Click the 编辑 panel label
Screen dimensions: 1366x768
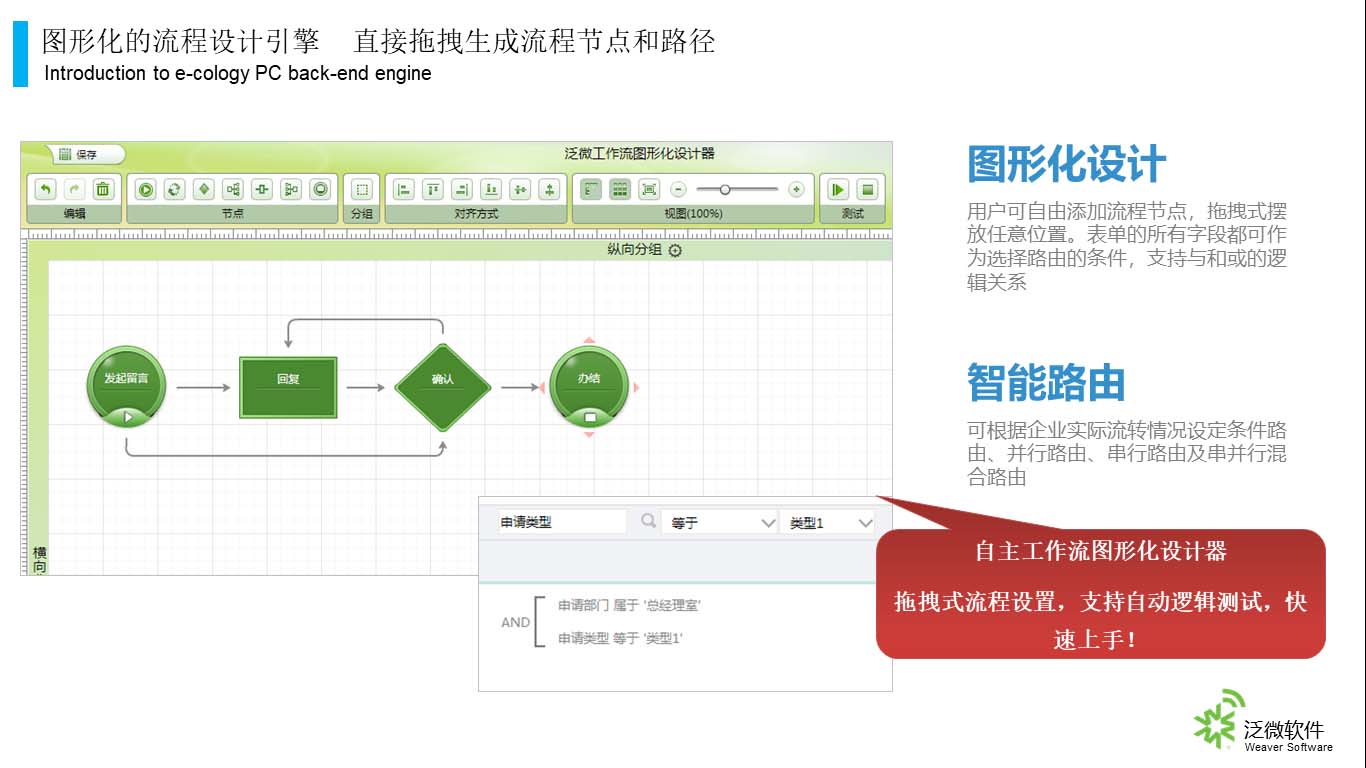[x=75, y=214]
